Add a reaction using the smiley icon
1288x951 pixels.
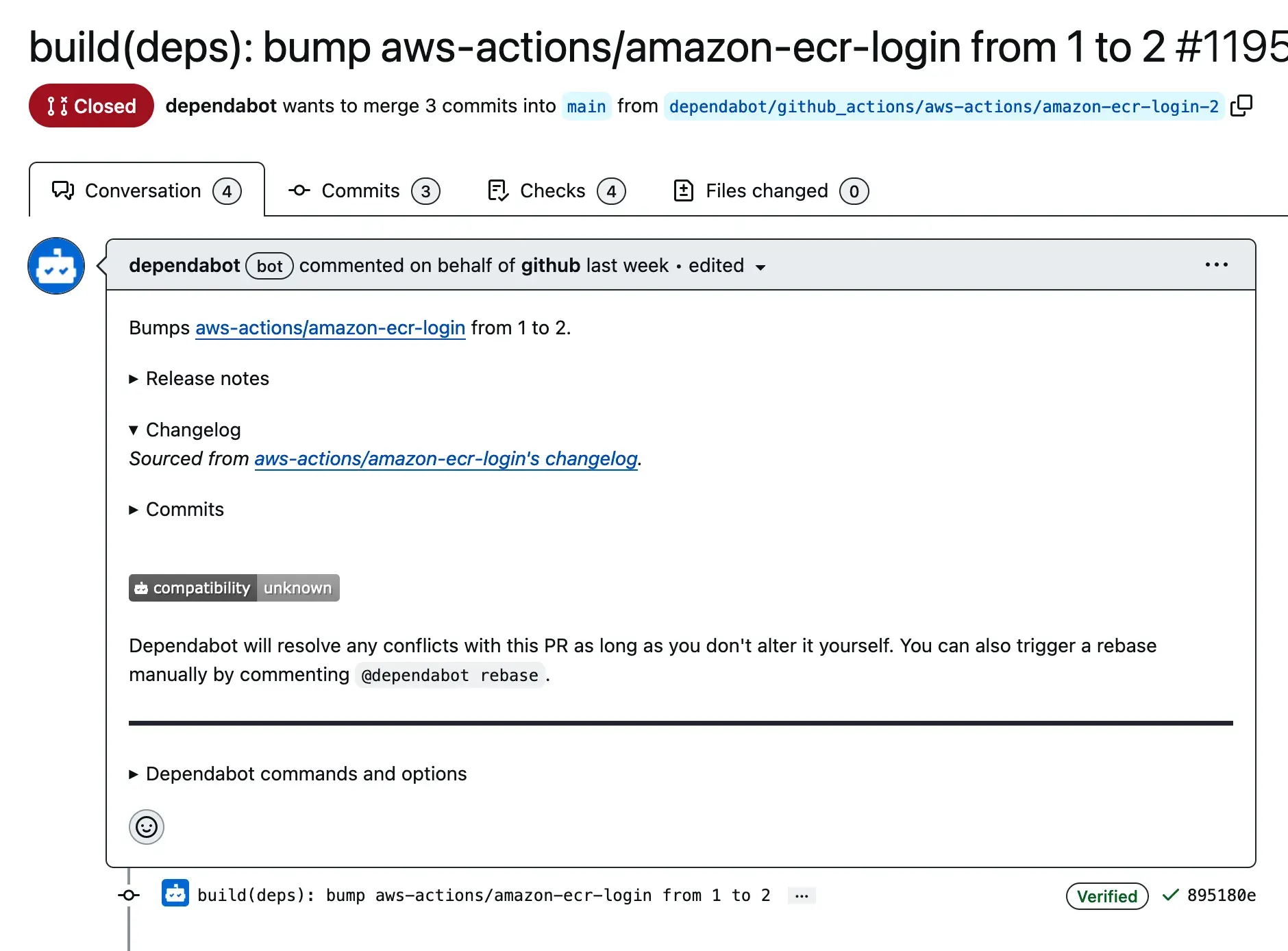tap(146, 827)
